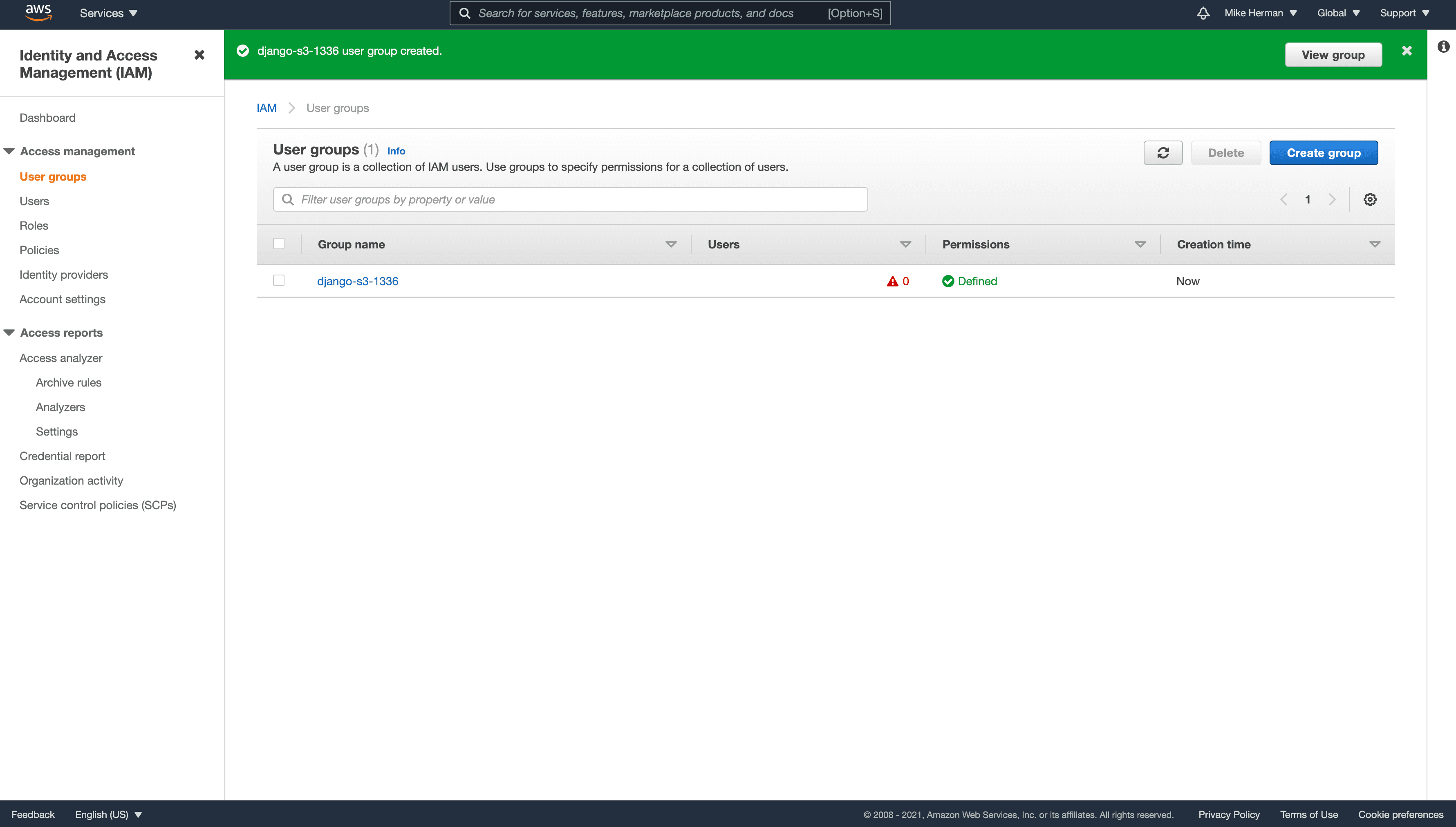This screenshot has height=827, width=1456.
Task: Click the Creation time column header
Action: [1214, 244]
